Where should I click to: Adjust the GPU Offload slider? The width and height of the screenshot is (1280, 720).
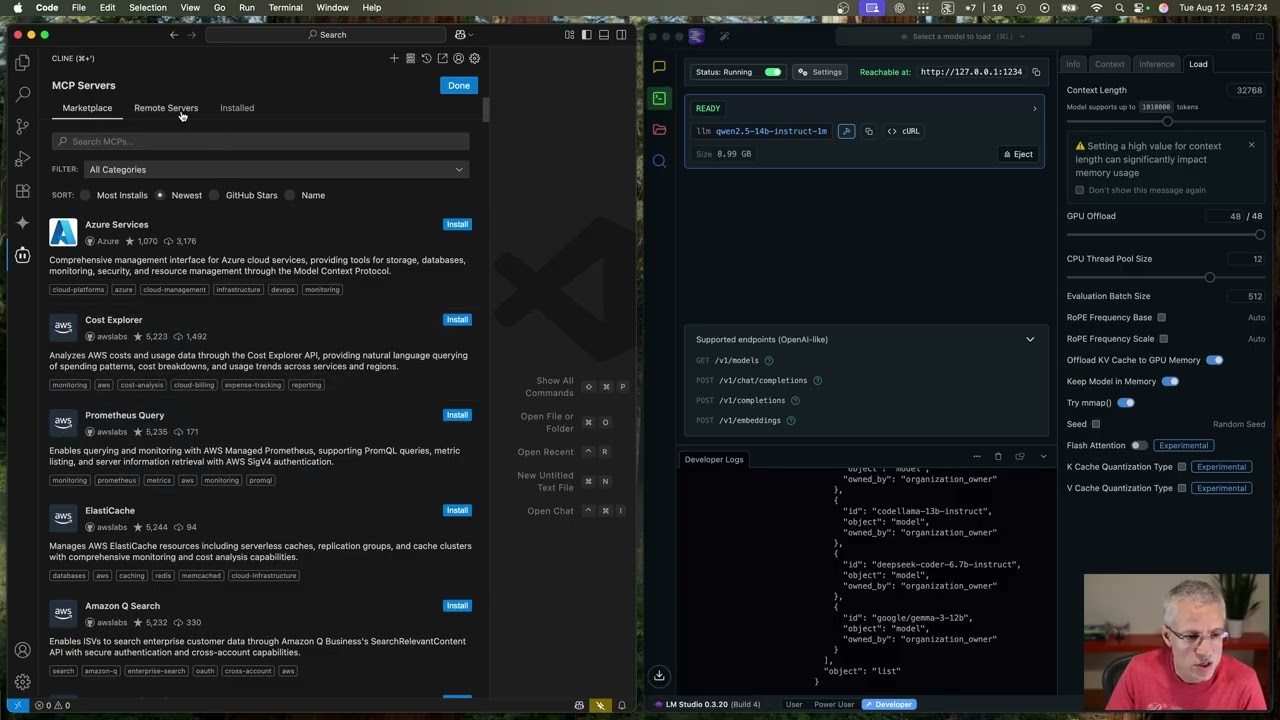pos(1260,235)
